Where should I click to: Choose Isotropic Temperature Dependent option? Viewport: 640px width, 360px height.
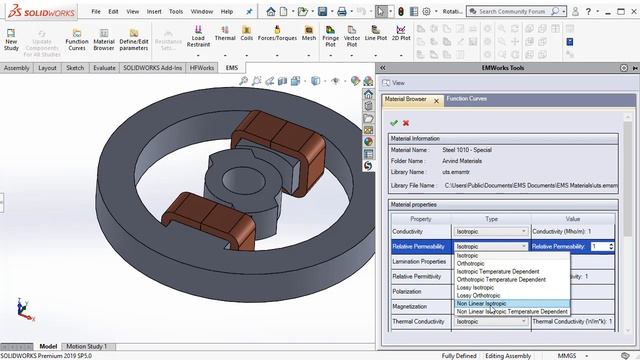(512, 271)
